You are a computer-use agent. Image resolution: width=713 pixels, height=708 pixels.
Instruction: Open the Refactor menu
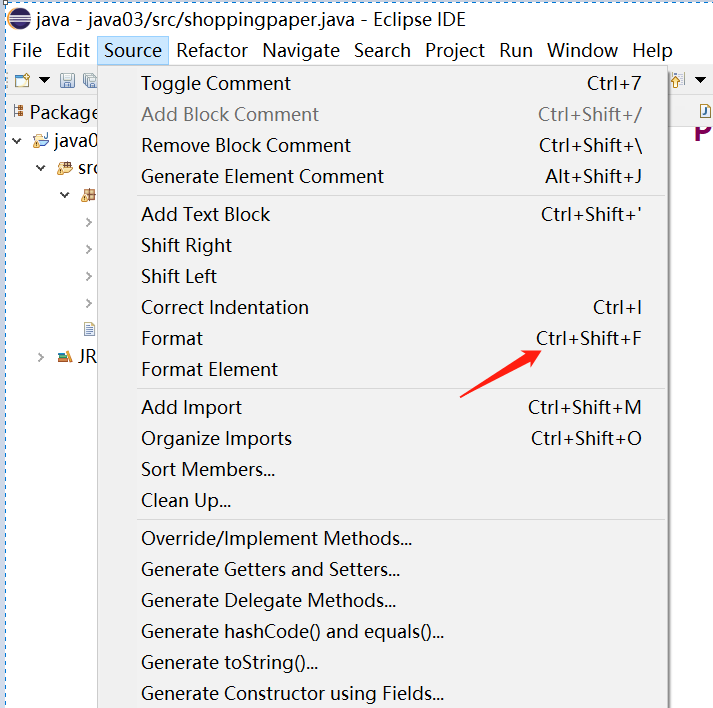coord(212,50)
